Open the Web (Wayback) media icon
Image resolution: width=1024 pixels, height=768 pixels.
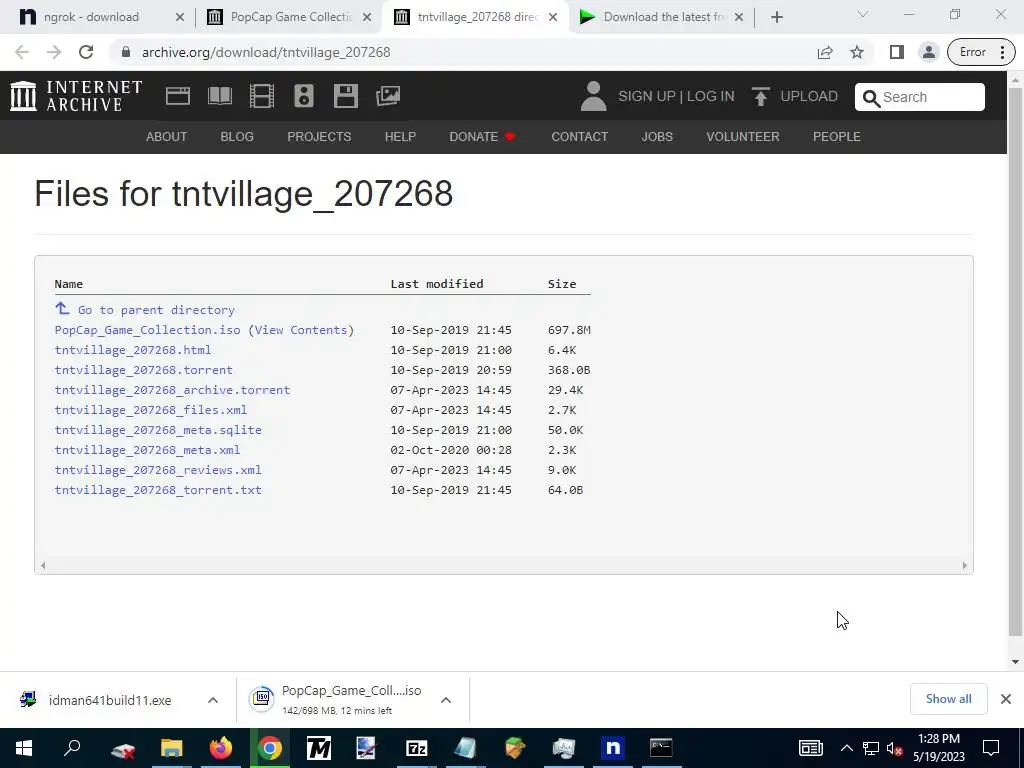(x=178, y=96)
